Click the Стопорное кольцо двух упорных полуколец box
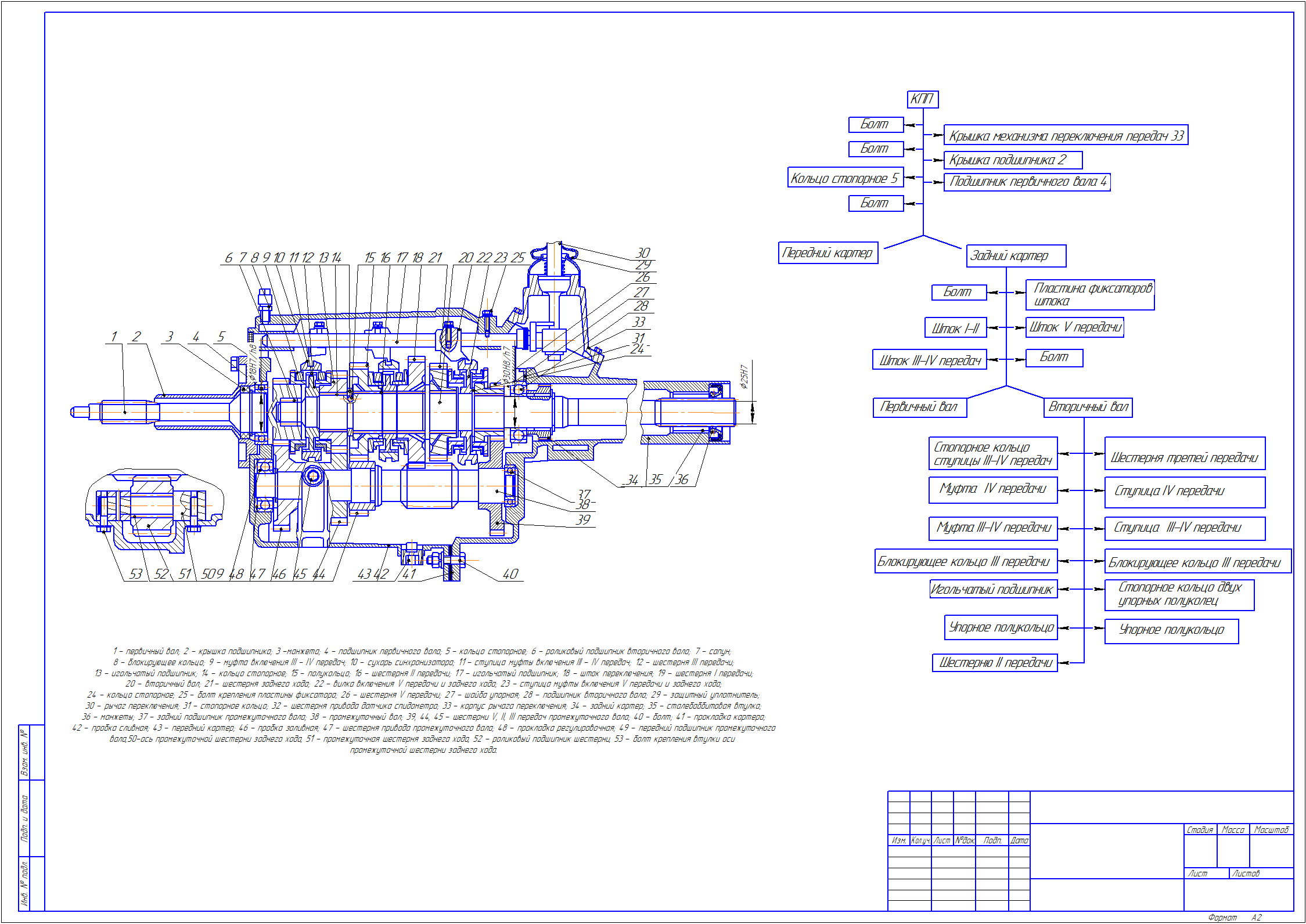The image size is (1306, 924). pos(1179,595)
